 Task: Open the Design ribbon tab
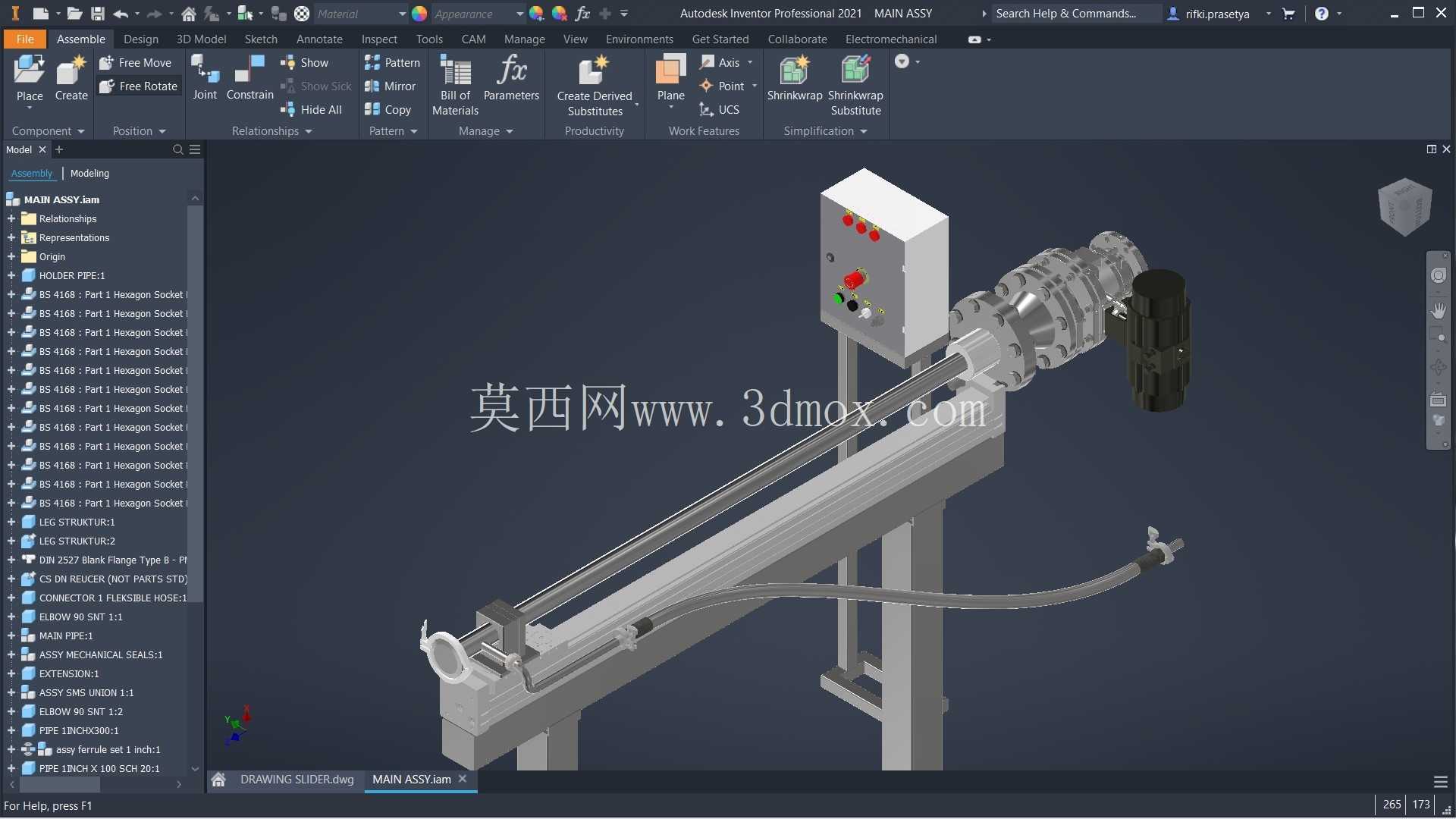141,39
